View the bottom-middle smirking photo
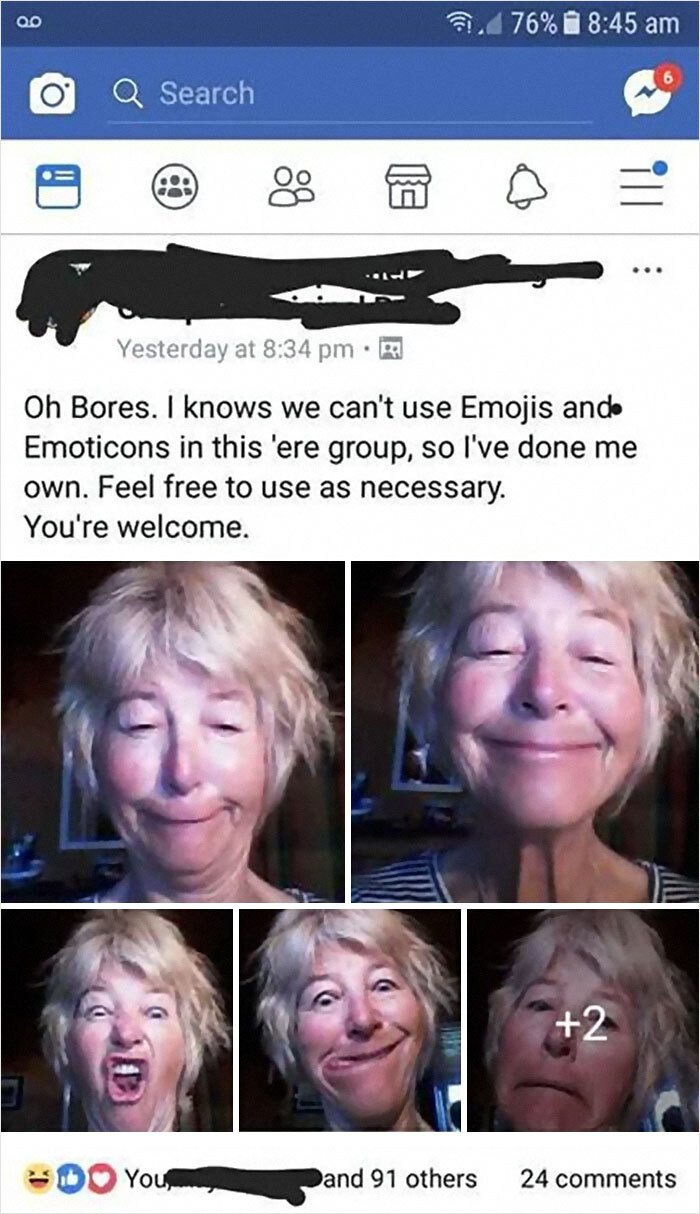 350,1019
